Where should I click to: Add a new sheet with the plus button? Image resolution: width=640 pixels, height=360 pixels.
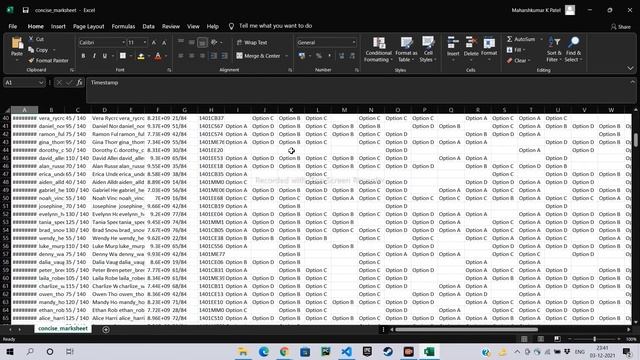[x=106, y=329]
